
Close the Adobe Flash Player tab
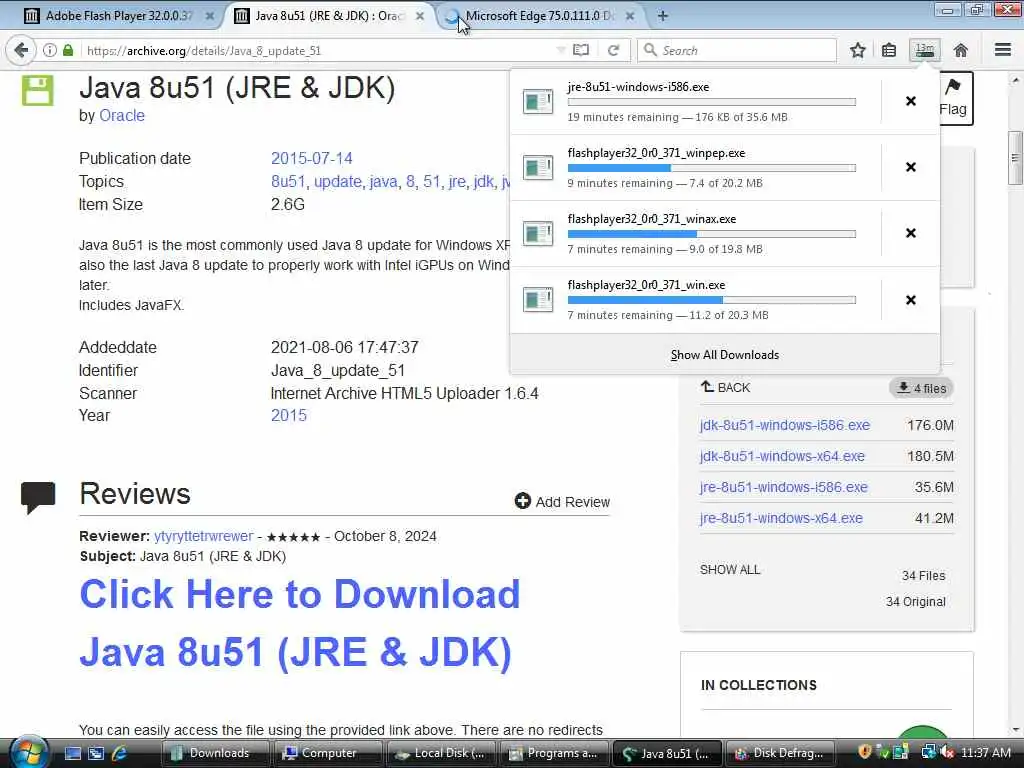210,16
